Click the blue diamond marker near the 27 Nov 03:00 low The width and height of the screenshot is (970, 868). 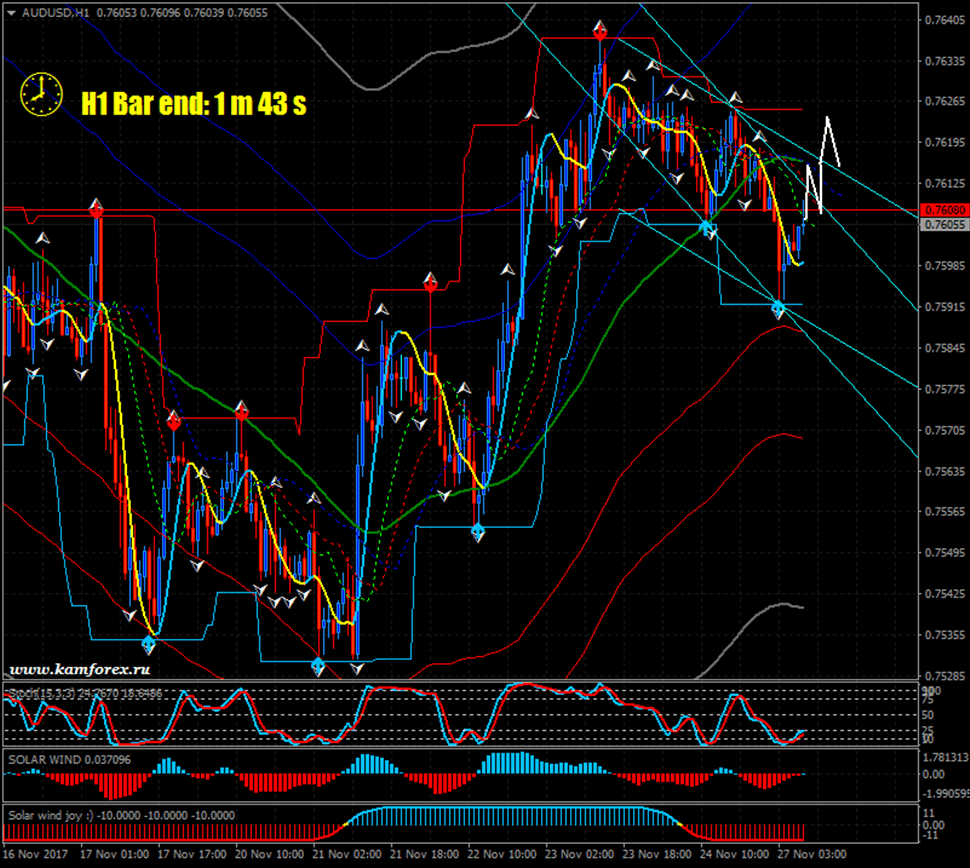778,307
